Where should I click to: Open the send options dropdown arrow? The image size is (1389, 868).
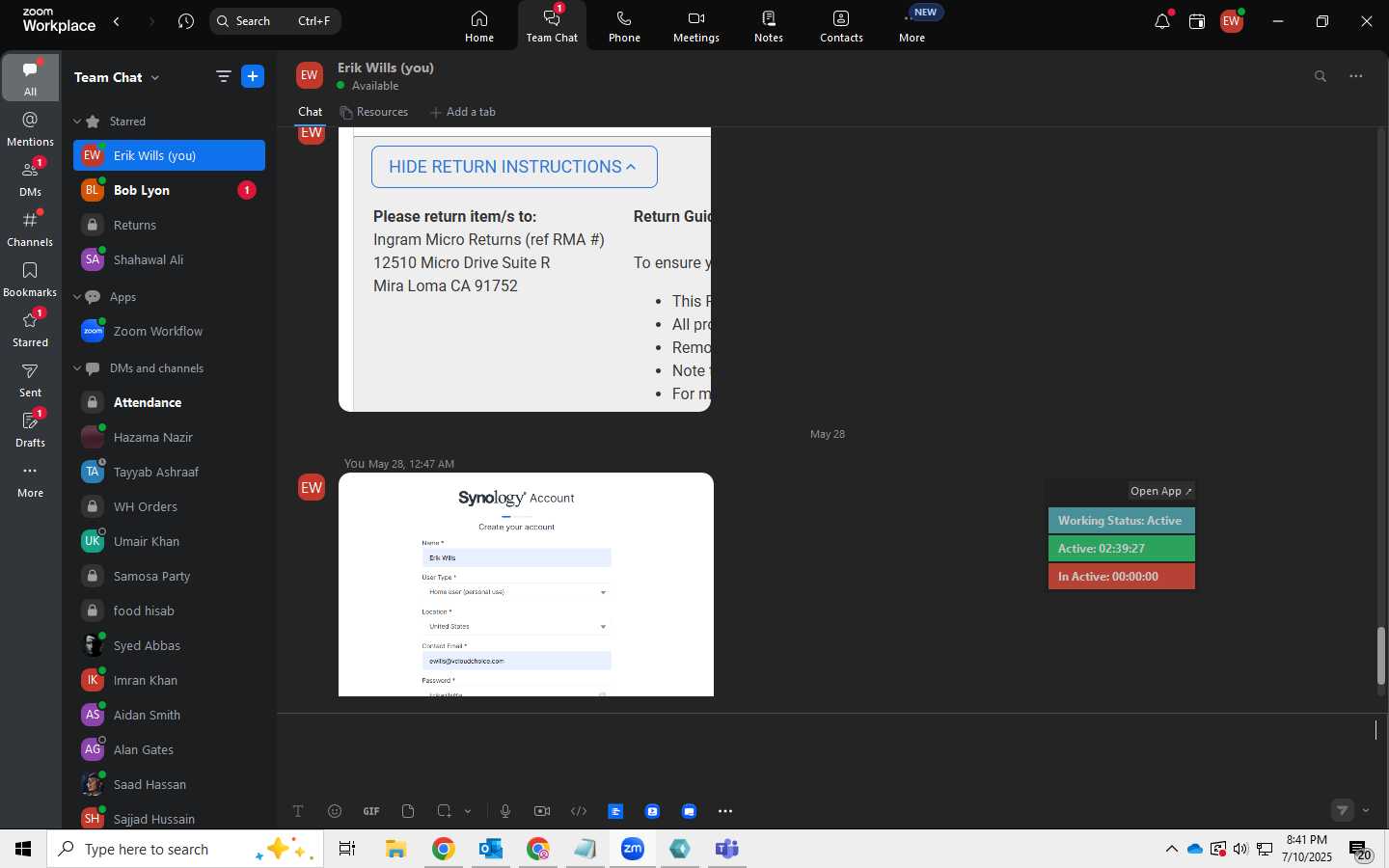tap(1366, 810)
